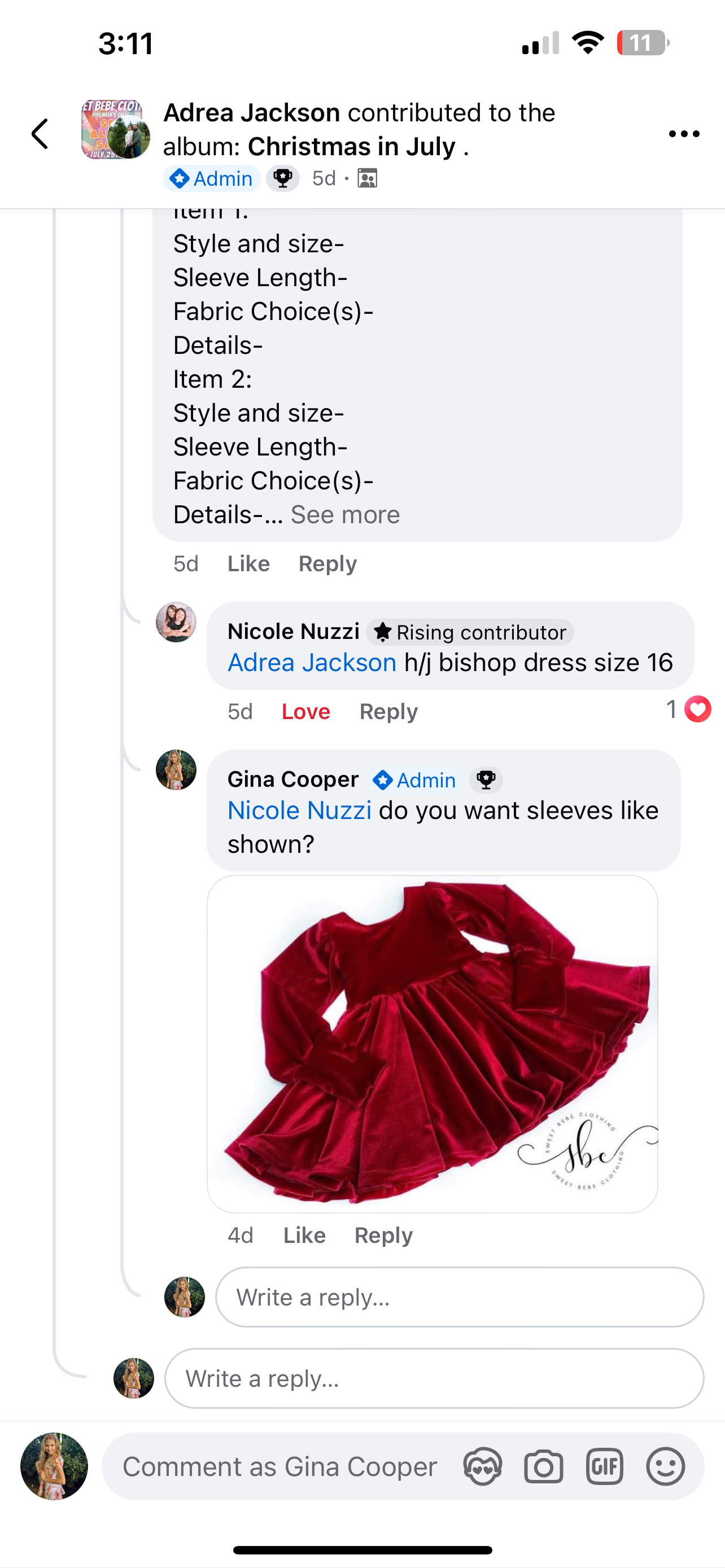Open the GIF picker icon

click(x=604, y=1467)
